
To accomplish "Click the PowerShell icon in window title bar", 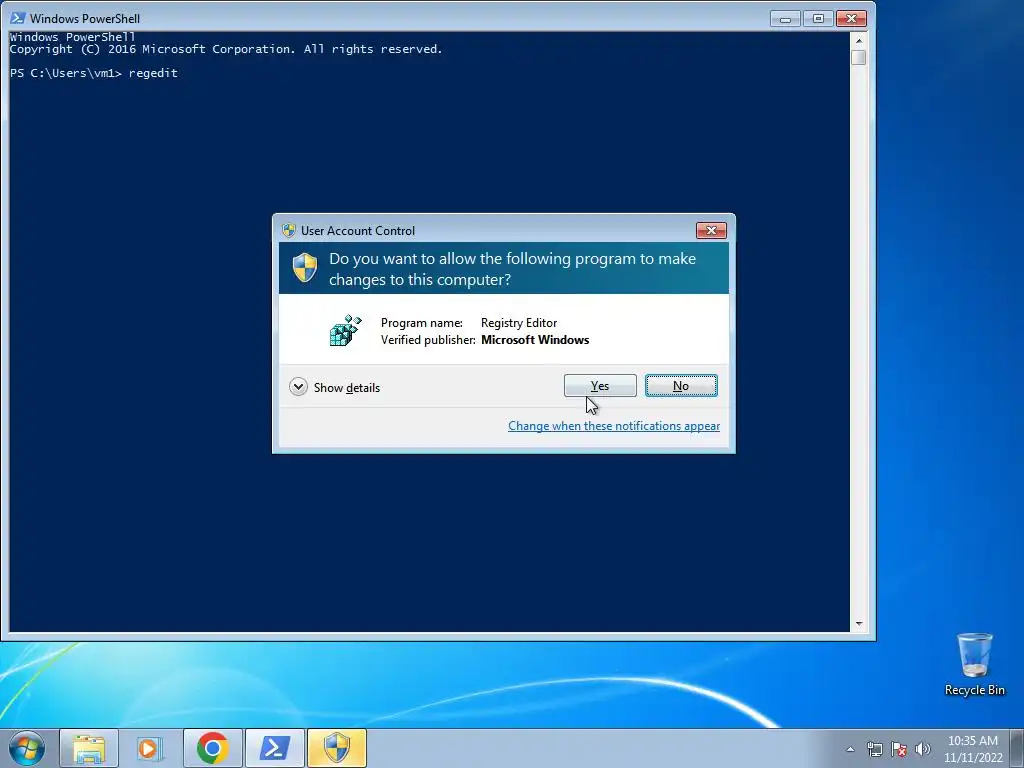I will point(18,18).
